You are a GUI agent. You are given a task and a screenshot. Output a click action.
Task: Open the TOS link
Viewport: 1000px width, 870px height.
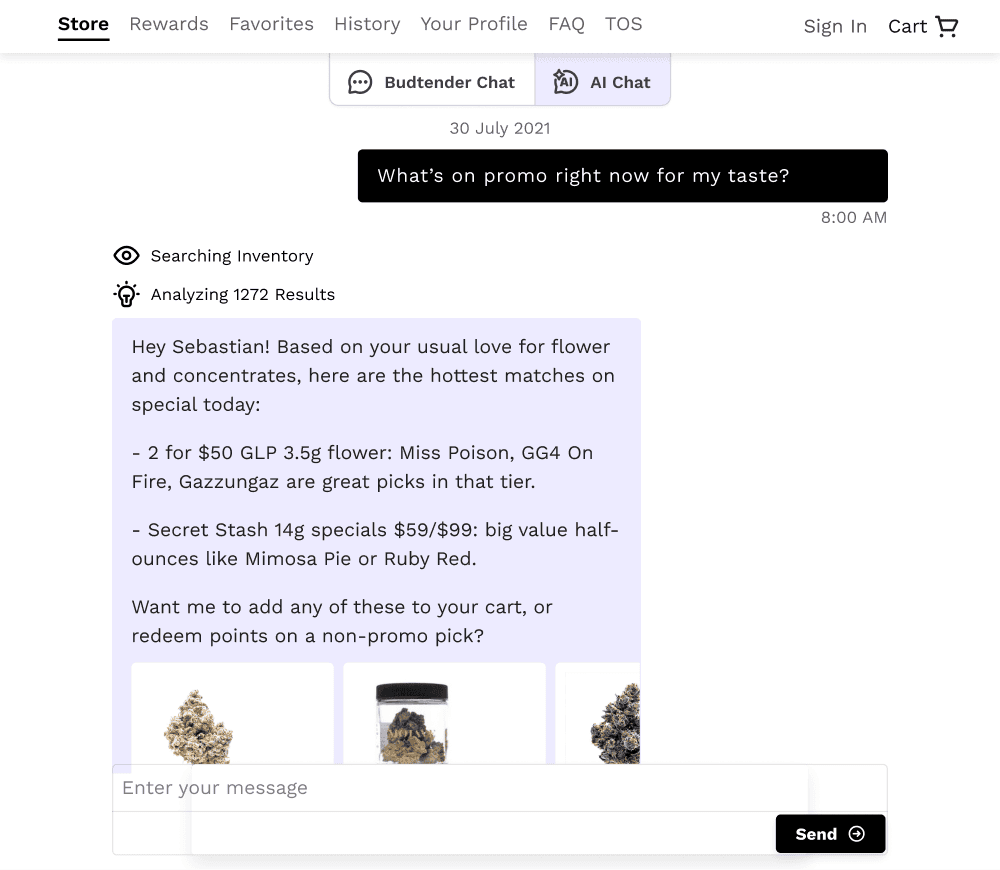coord(623,24)
